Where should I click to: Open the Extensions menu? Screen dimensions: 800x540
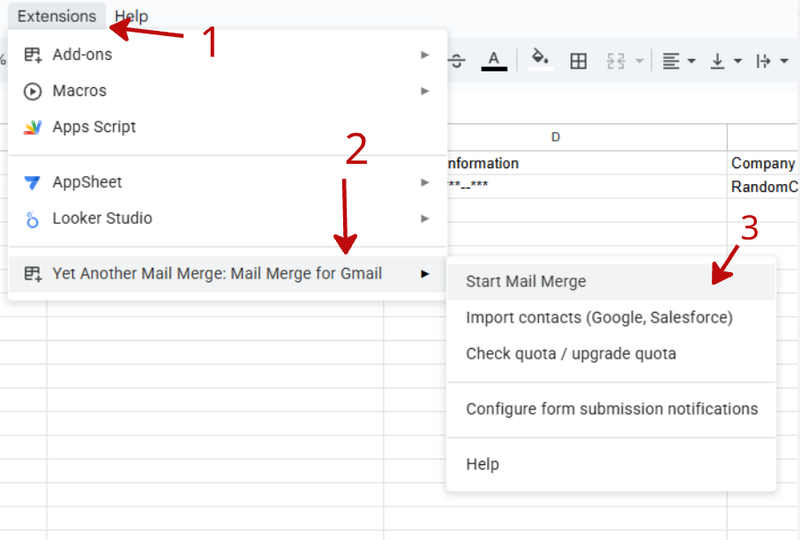(57, 16)
